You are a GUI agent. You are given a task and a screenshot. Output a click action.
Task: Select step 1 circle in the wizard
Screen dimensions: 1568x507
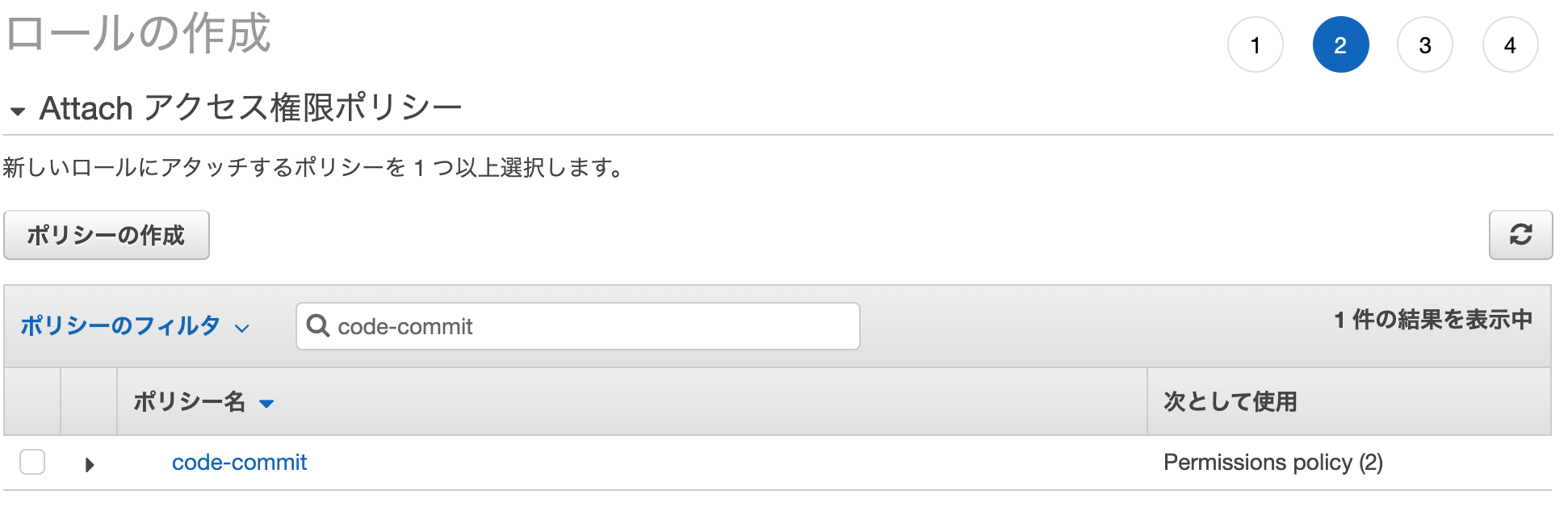pyautogui.click(x=1256, y=45)
